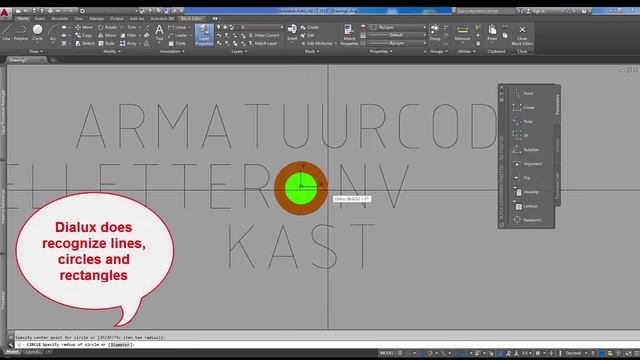The image size is (640, 360).
Task: Open the ByLayer color dropdown
Action: [397, 27]
